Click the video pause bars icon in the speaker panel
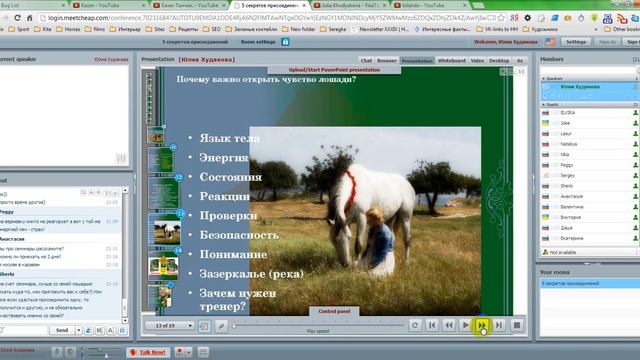The width and height of the screenshot is (640, 360). 121,158
